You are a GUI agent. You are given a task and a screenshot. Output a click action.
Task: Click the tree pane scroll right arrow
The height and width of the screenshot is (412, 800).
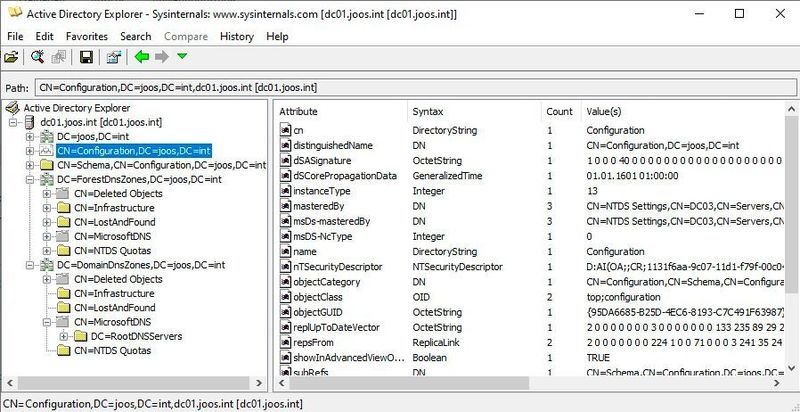click(x=259, y=382)
